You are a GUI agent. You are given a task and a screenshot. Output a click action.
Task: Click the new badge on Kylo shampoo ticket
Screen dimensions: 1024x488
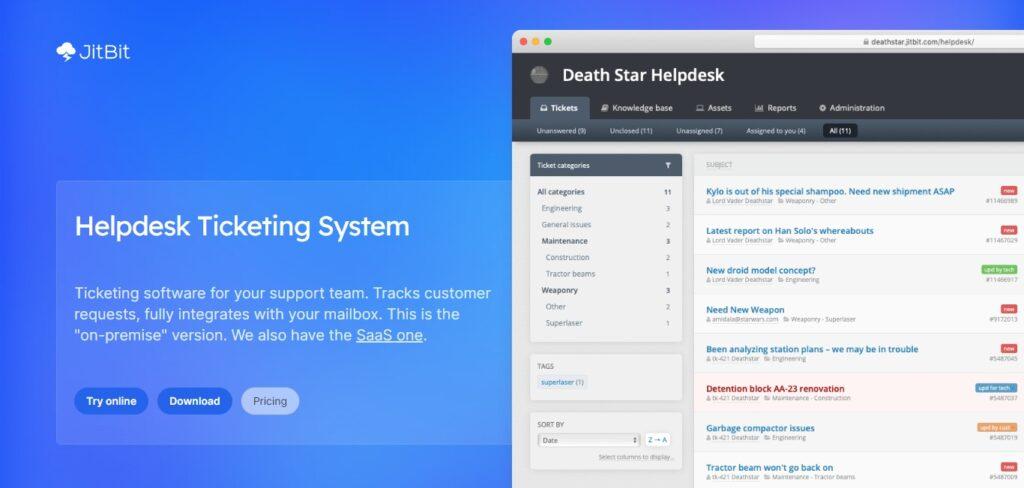point(1009,191)
